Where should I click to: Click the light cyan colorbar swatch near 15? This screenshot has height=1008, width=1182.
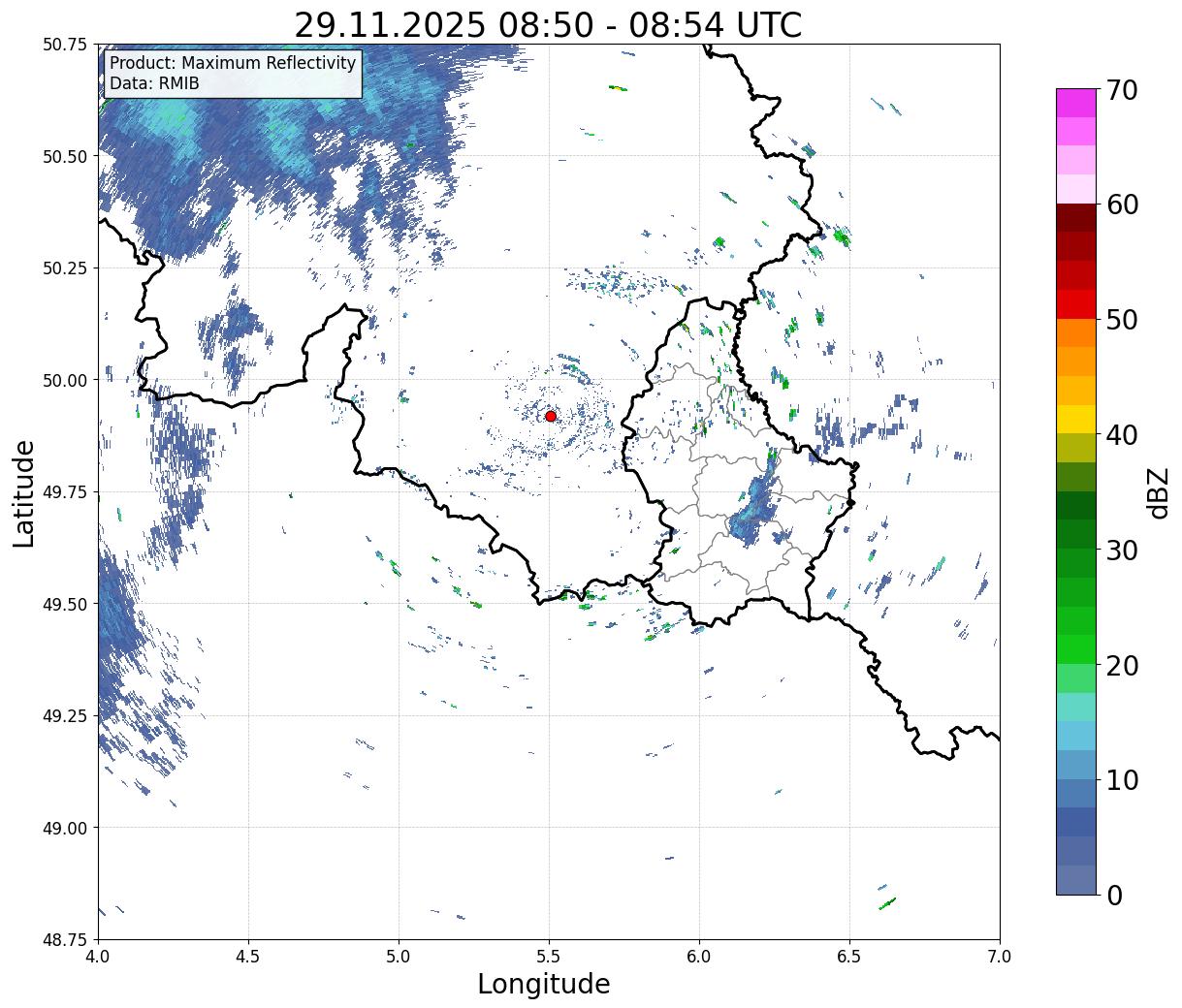(1076, 707)
